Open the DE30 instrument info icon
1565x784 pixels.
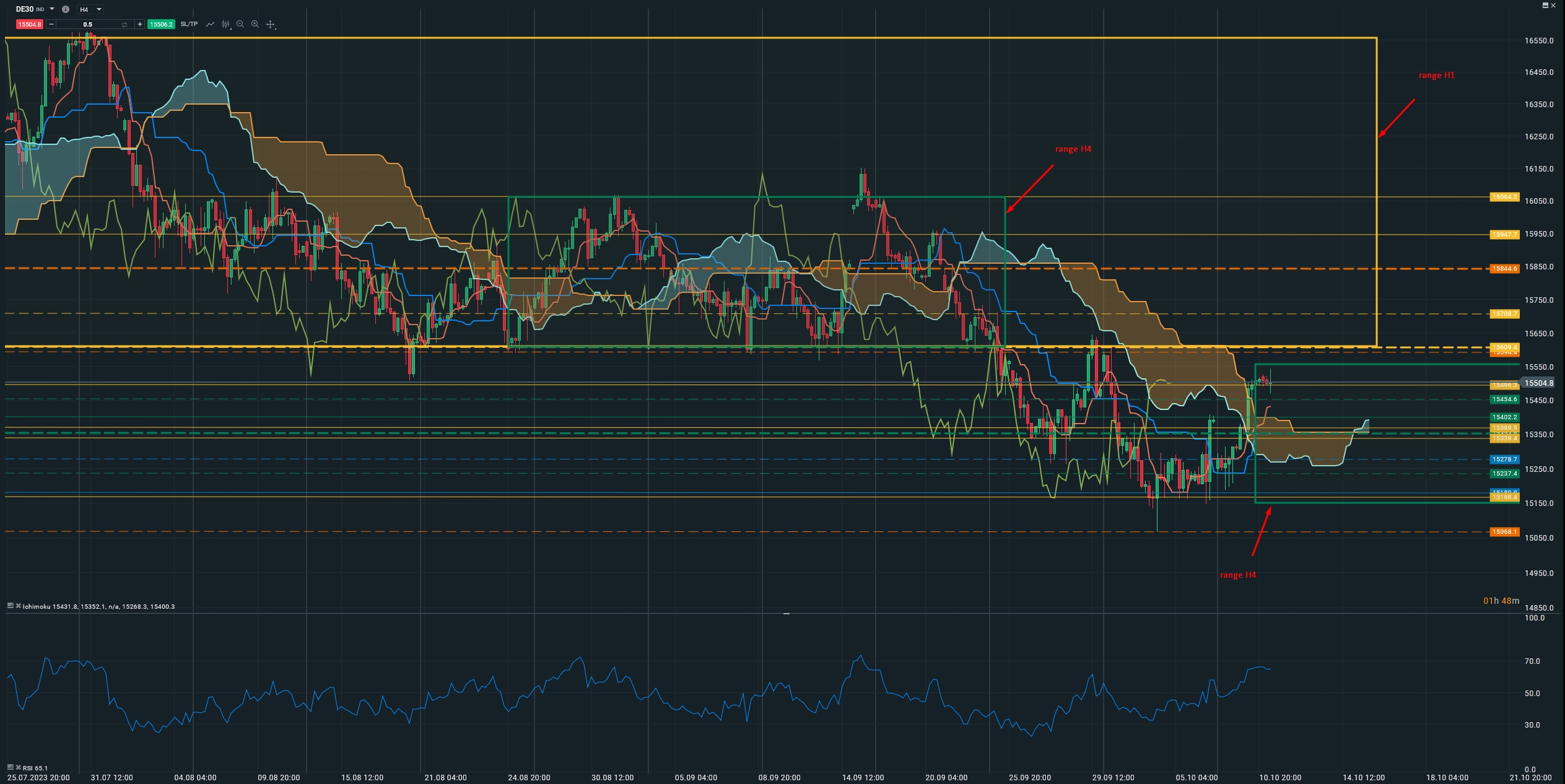click(x=66, y=9)
